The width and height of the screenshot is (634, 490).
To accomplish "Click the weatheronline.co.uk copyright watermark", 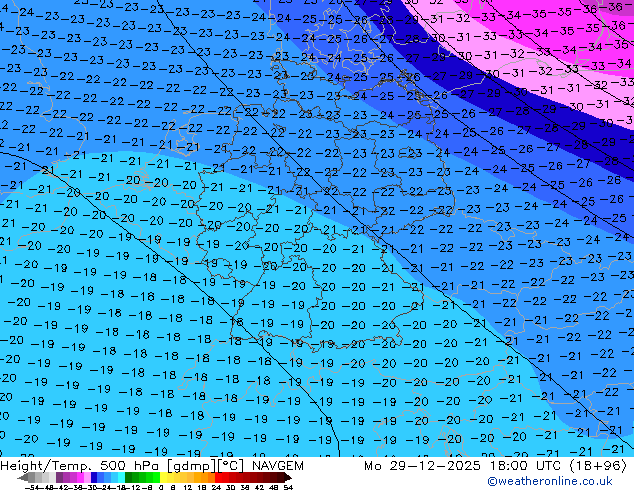I will [x=551, y=482].
